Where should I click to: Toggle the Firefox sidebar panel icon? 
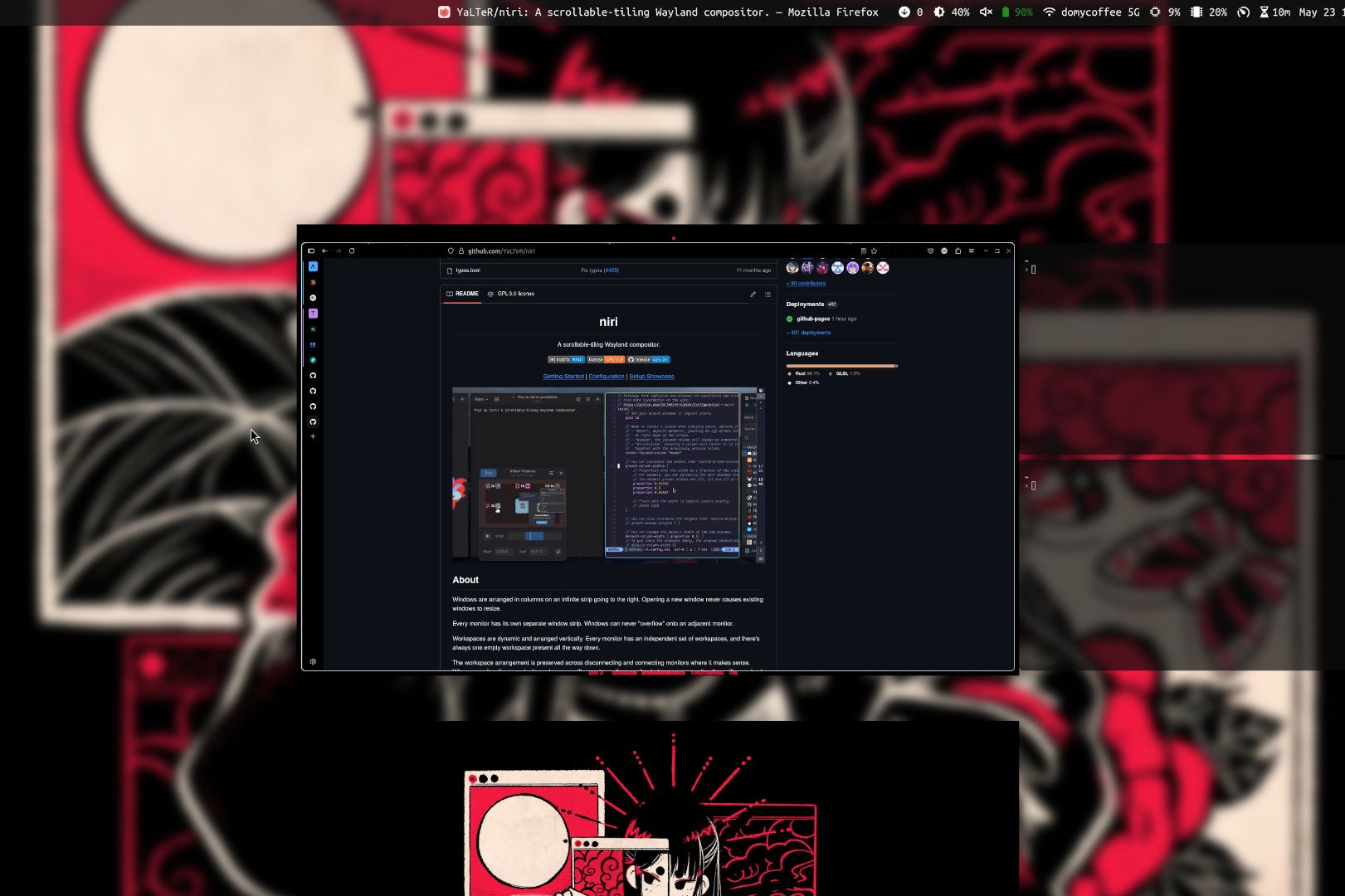pyautogui.click(x=311, y=251)
